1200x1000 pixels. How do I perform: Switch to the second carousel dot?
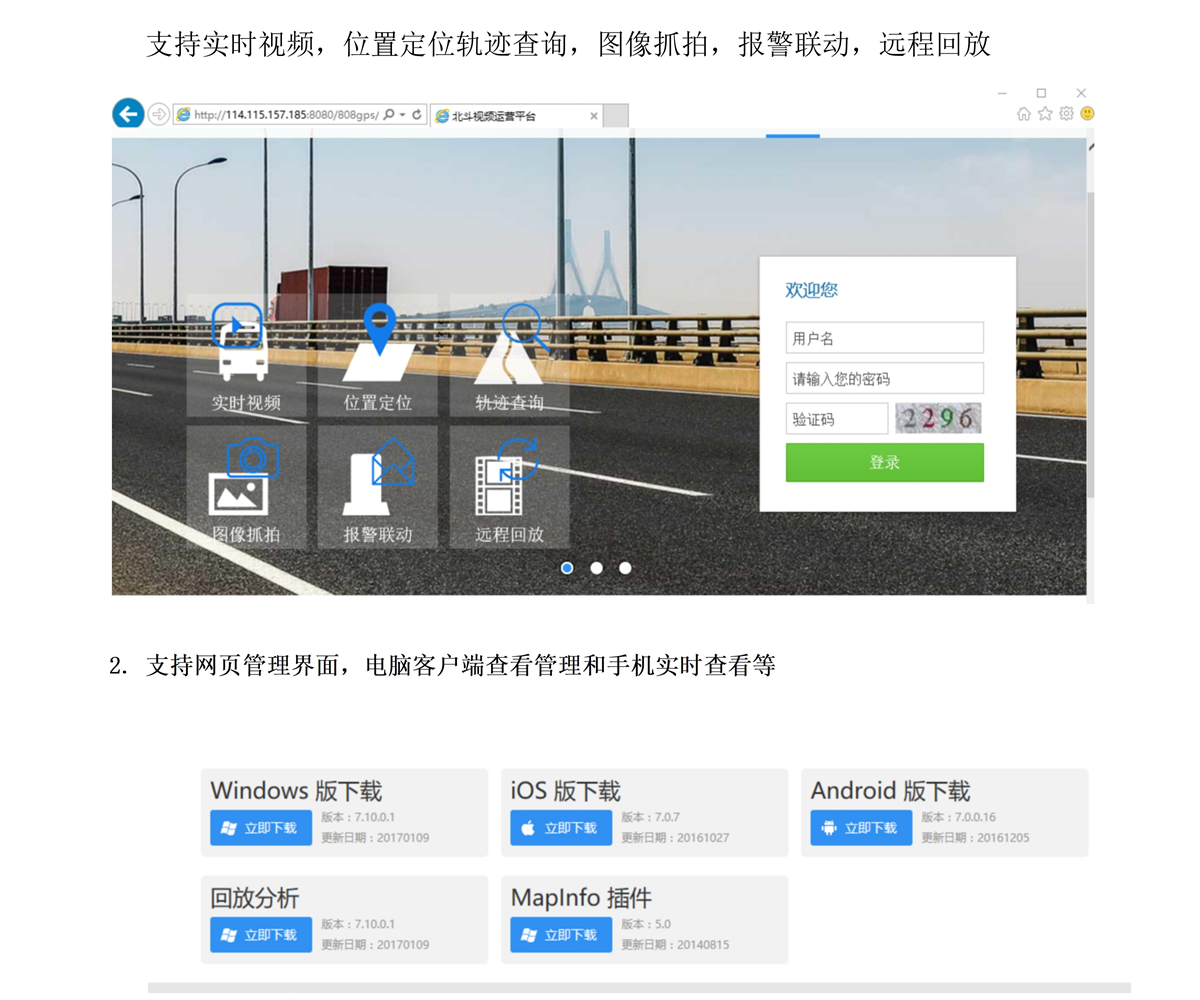596,568
